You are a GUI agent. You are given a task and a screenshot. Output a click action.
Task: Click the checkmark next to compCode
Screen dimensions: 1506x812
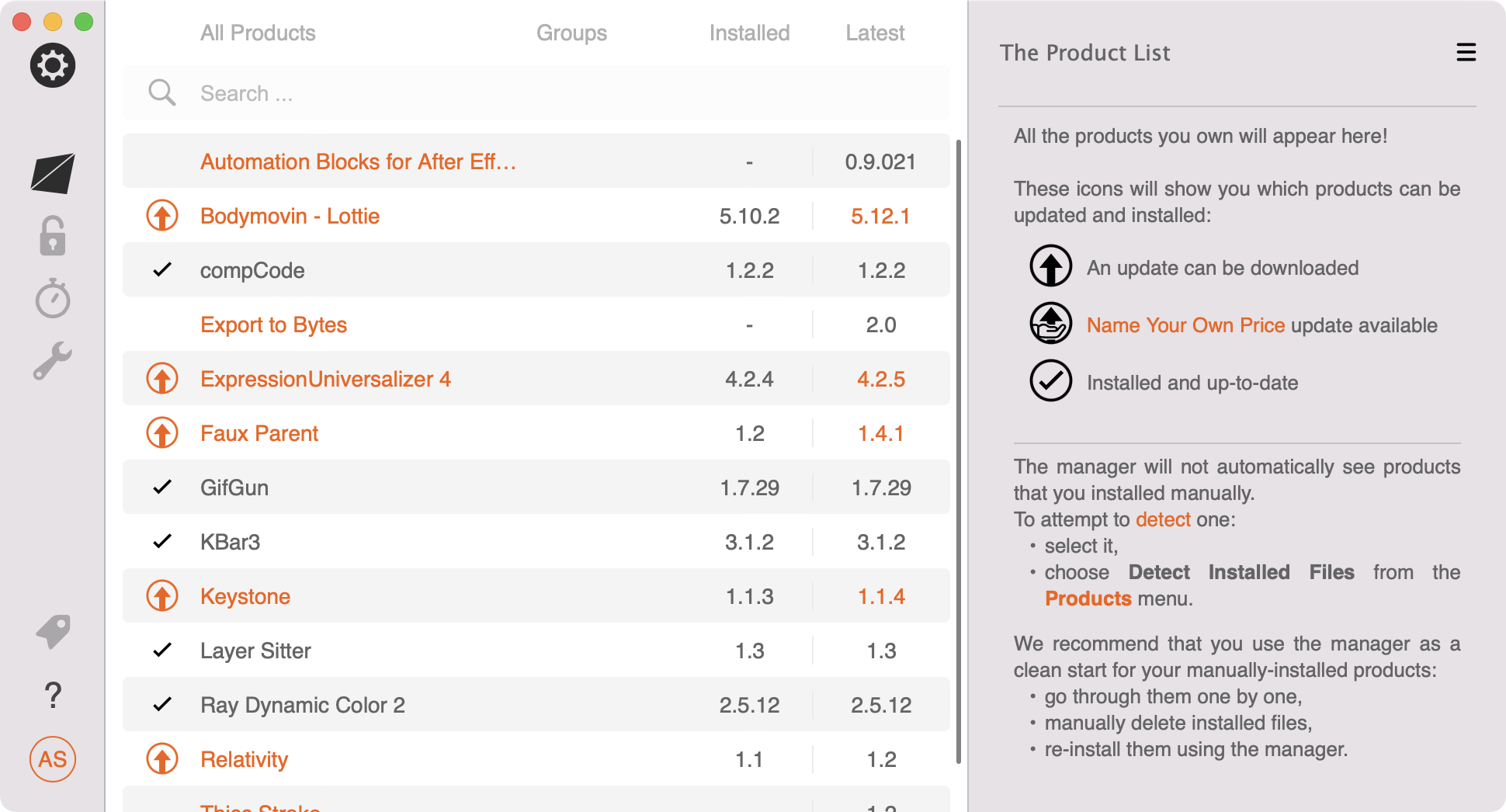click(161, 270)
